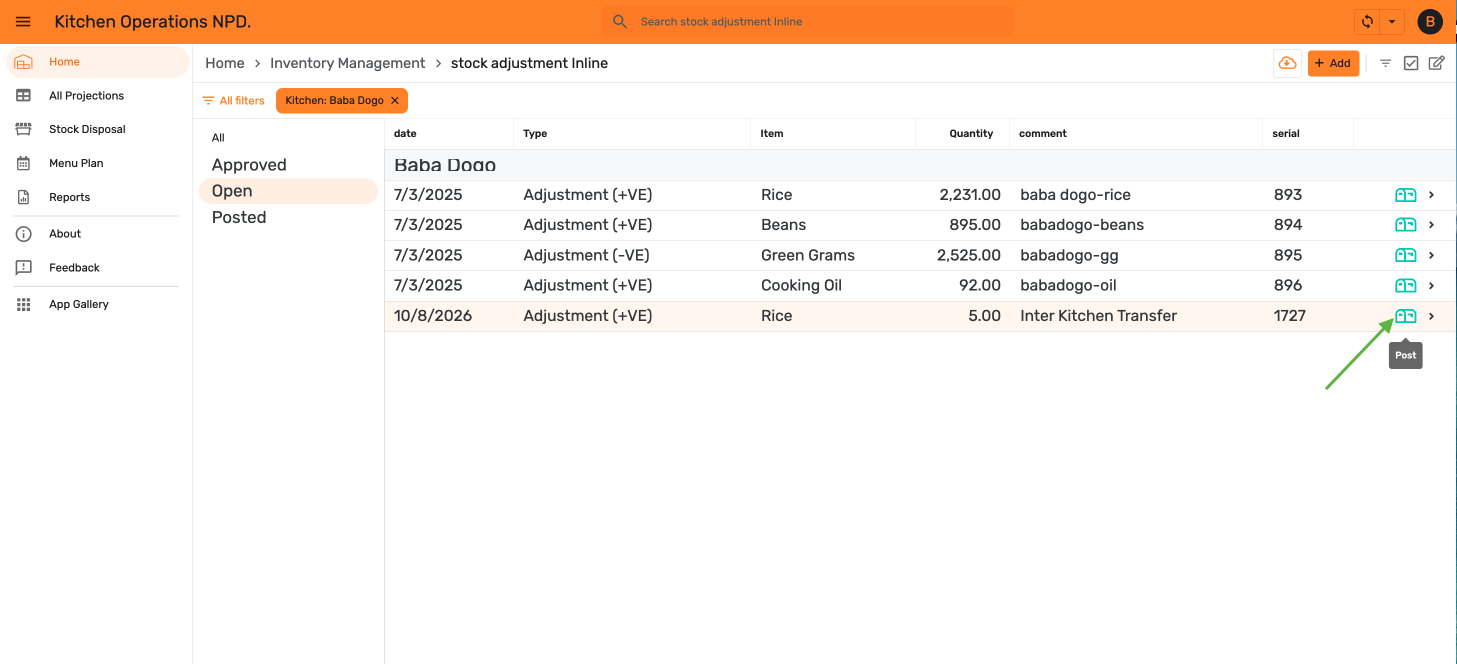Click the Add button
This screenshot has width=1457, height=664.
click(x=1333, y=63)
